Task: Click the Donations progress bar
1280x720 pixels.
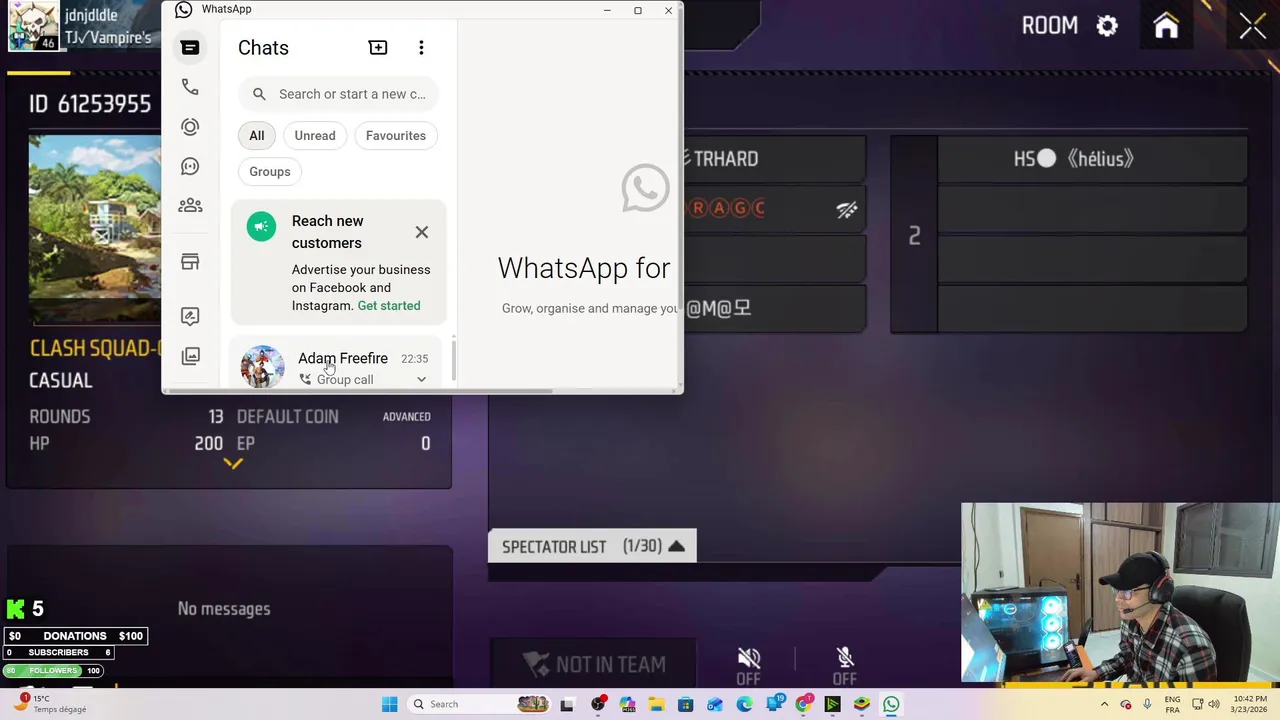Action: pos(75,636)
